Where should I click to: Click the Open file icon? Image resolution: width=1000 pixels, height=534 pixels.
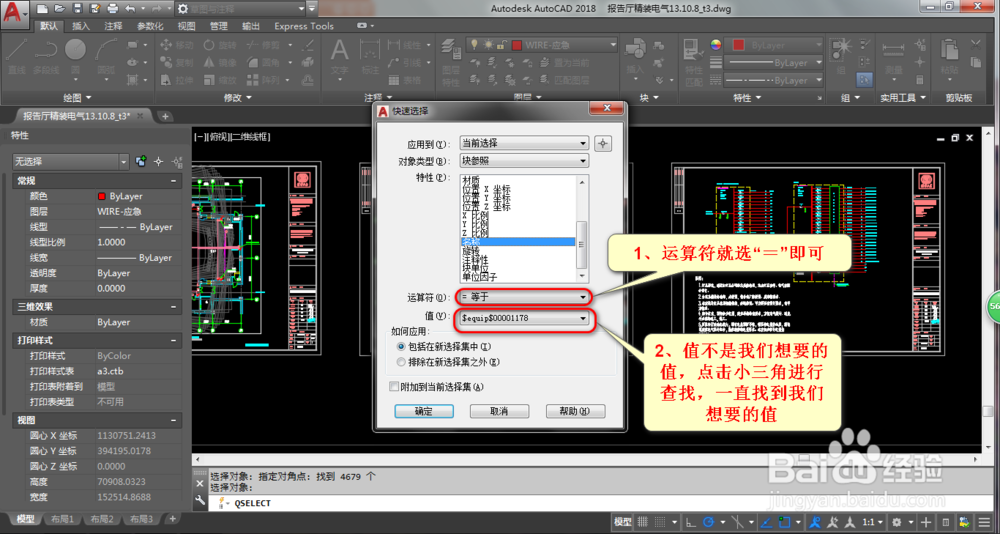point(59,8)
